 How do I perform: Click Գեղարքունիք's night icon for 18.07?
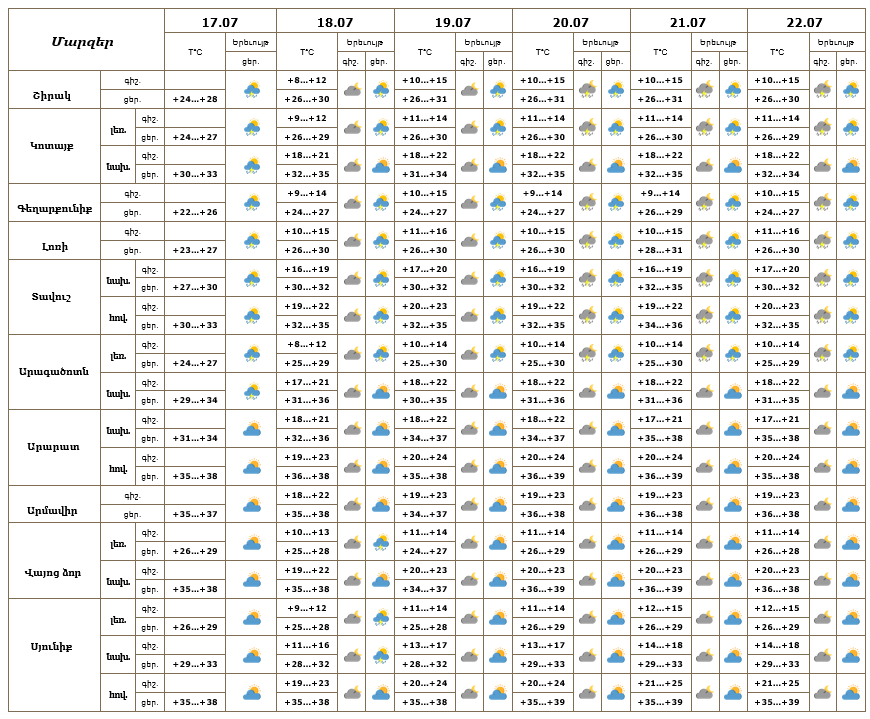click(x=352, y=203)
